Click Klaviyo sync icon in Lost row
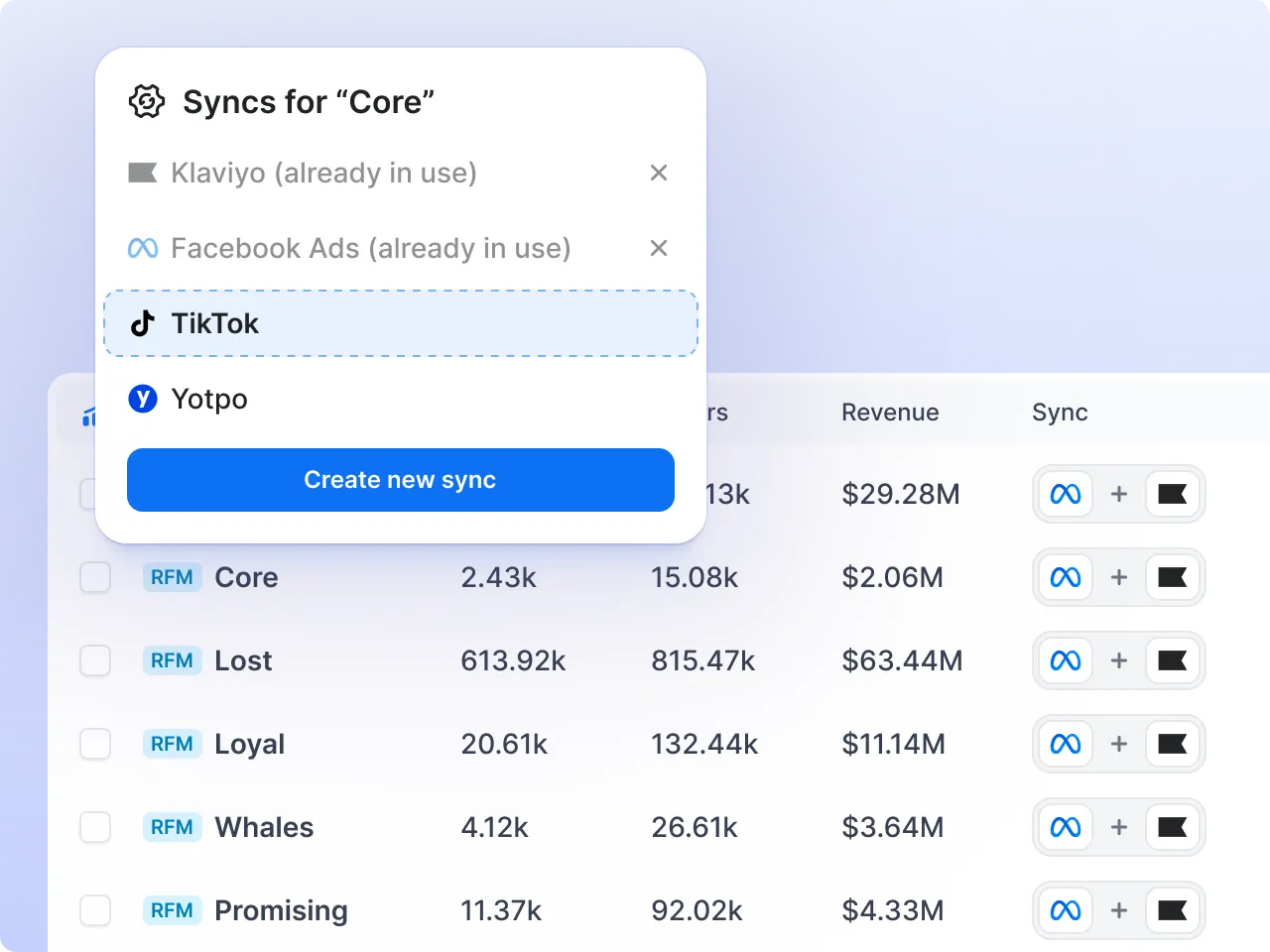 [1173, 660]
